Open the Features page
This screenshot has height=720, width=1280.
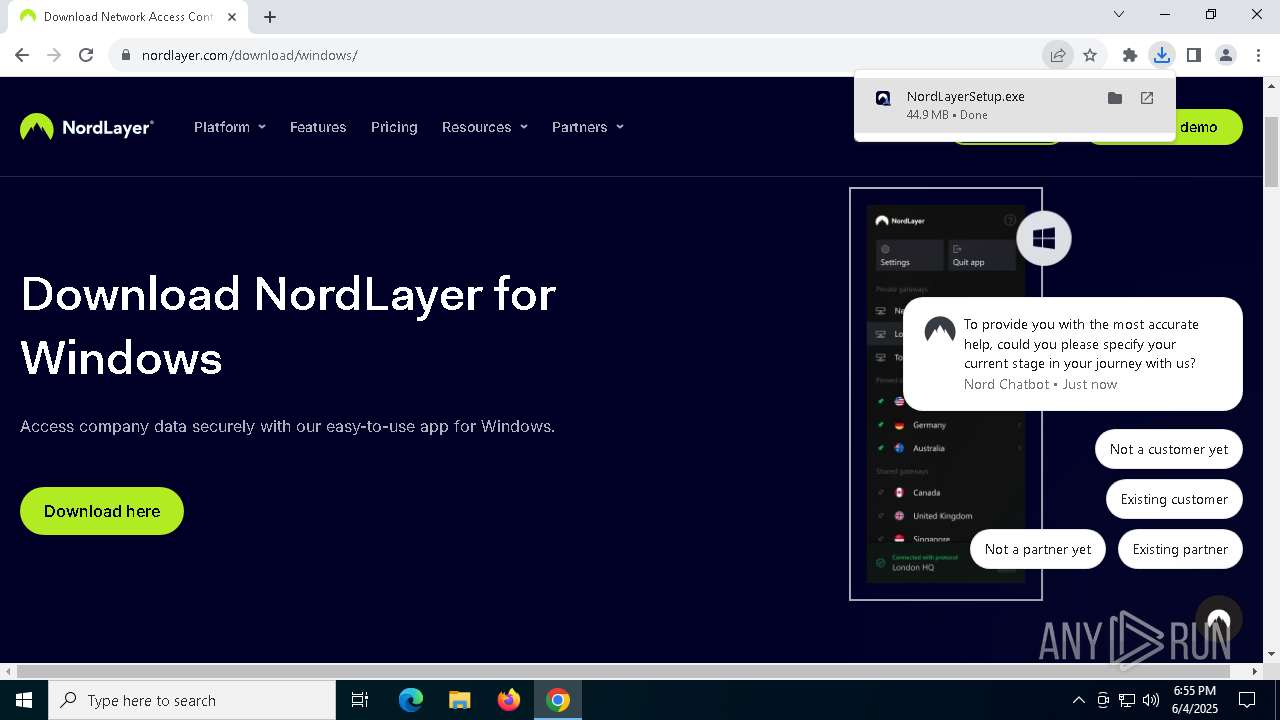[318, 127]
